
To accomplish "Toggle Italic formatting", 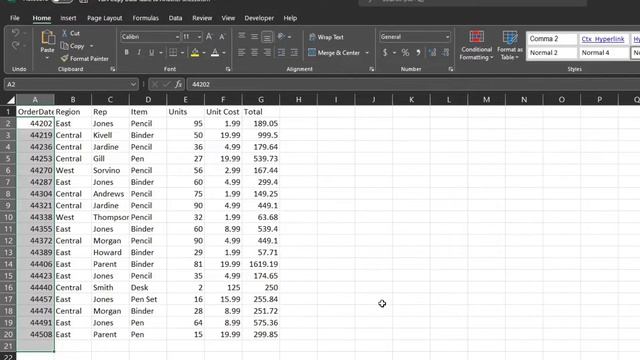I will pos(139,53).
